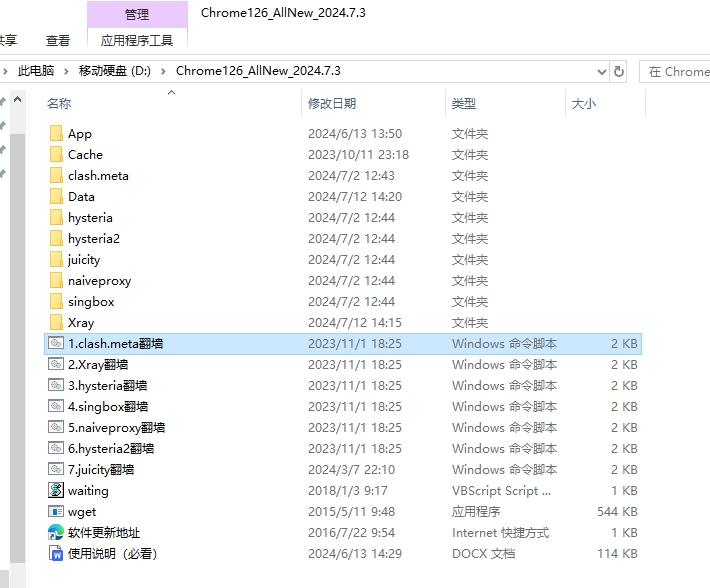Select the clash.meta folder icon
Viewport: 710px width, 588px height.
pyautogui.click(x=56, y=176)
